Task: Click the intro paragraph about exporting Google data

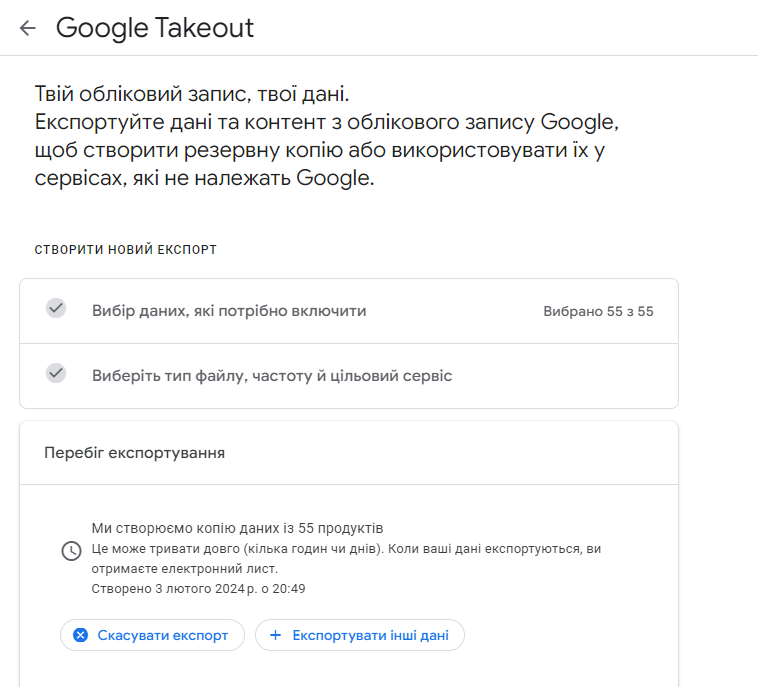Action: (x=327, y=150)
